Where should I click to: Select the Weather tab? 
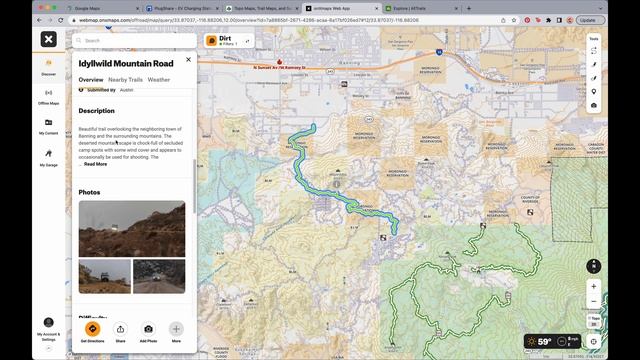[x=159, y=80]
